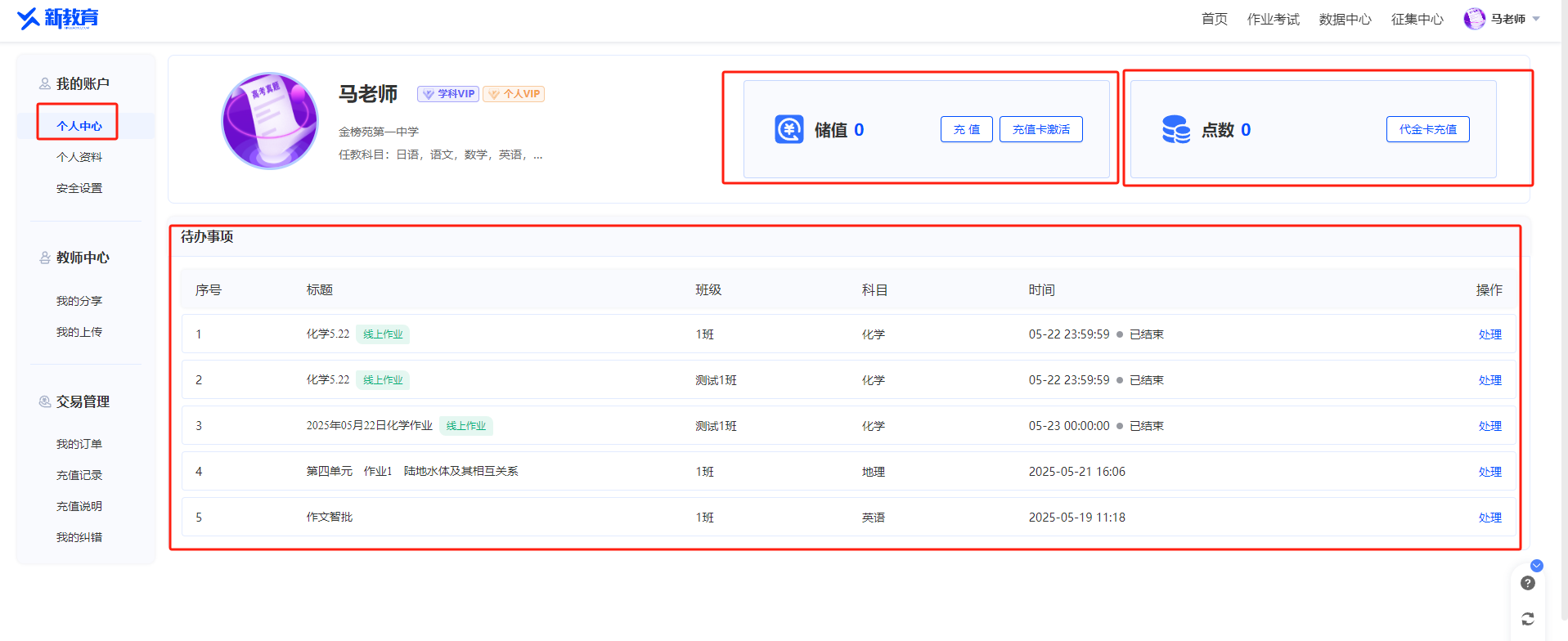Click the 充值 button
This screenshot has width=1568, height=641.
pyautogui.click(x=967, y=129)
